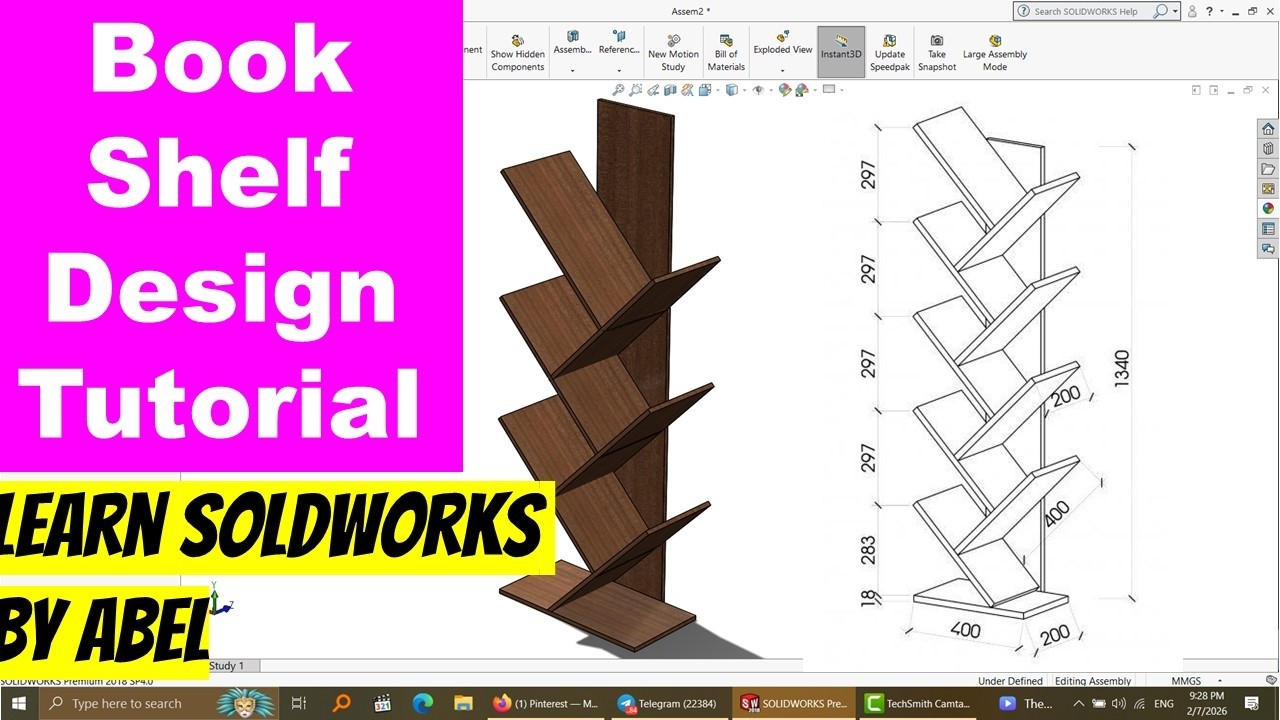Open the Design Library task pane tab

[1268, 149]
